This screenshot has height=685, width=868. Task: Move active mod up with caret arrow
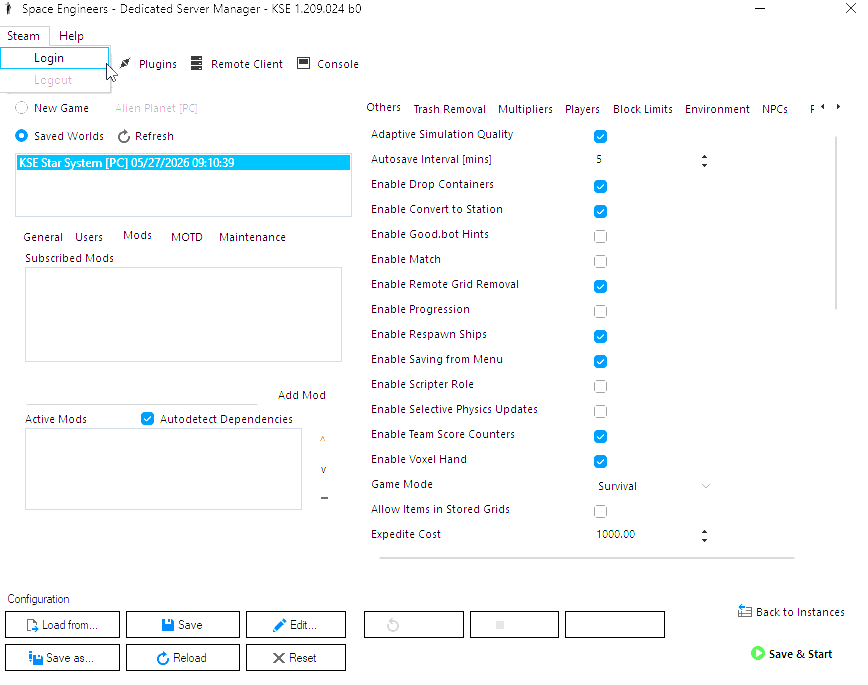click(x=323, y=439)
